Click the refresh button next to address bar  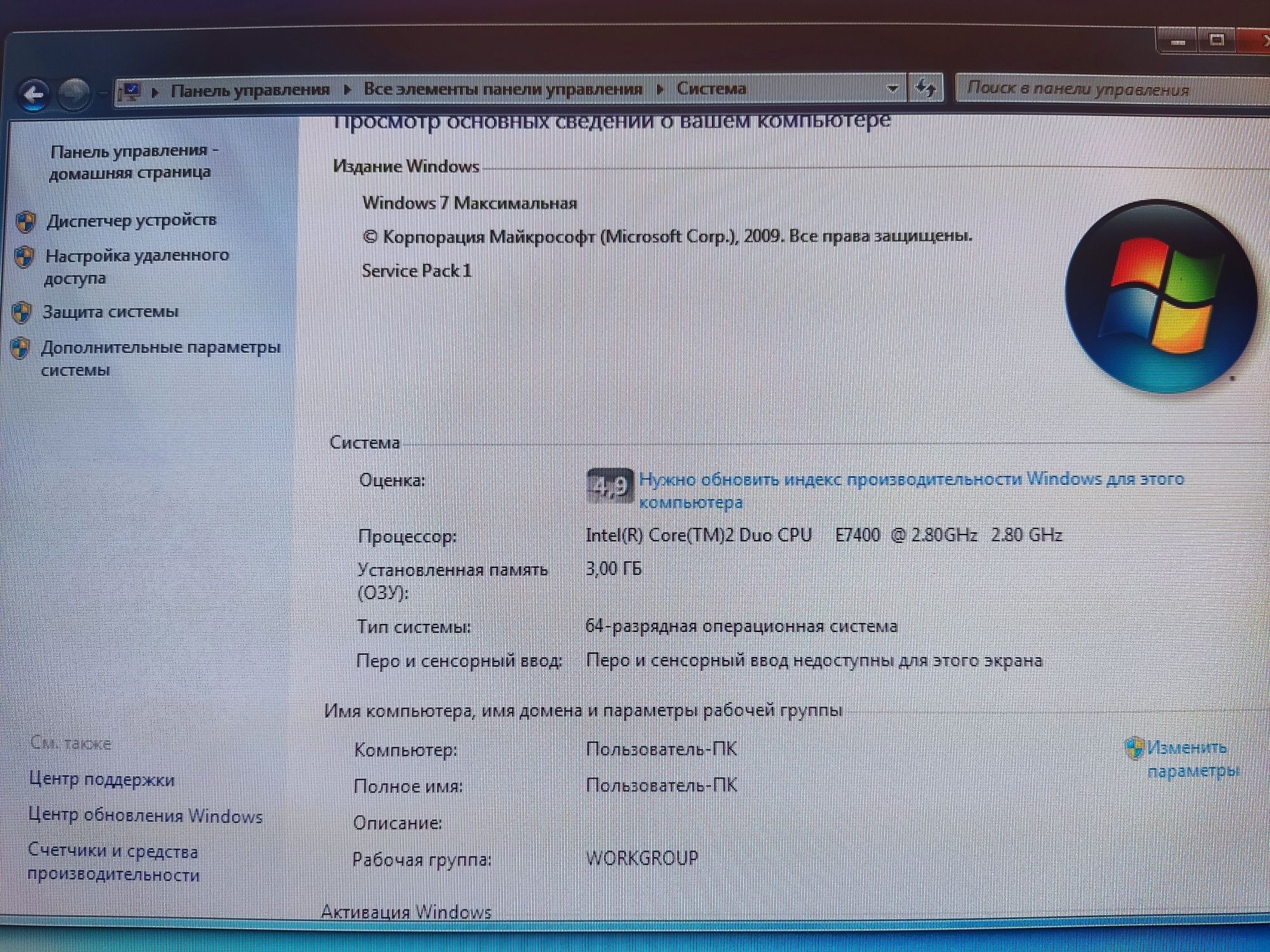926,88
